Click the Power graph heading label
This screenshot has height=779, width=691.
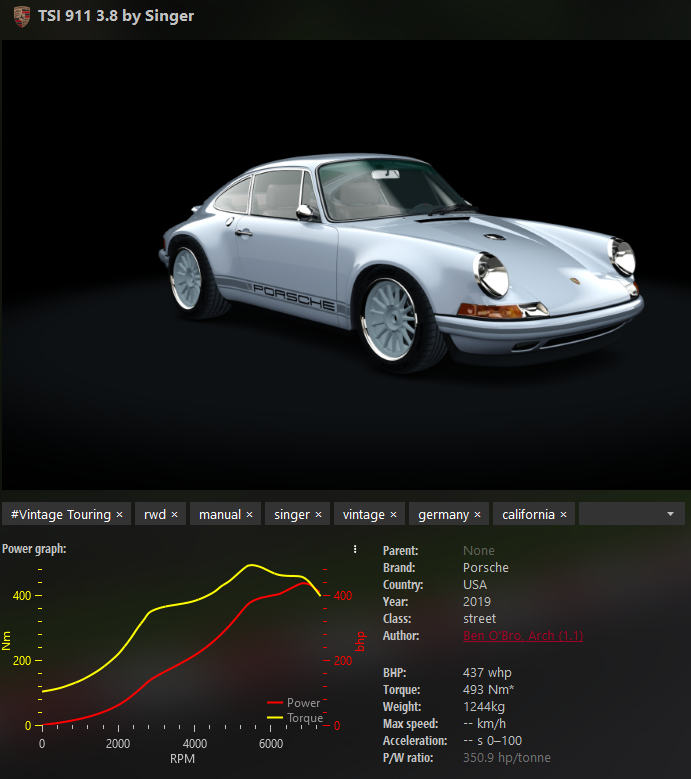point(34,549)
